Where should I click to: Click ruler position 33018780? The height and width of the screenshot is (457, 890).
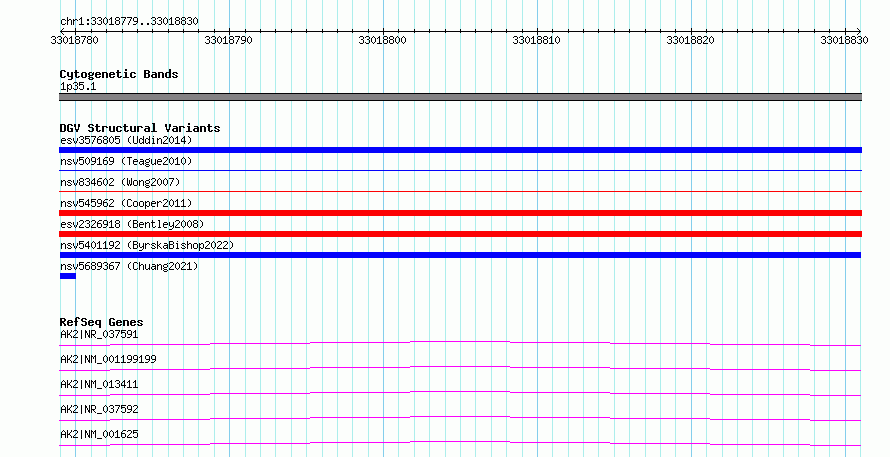pos(74,40)
